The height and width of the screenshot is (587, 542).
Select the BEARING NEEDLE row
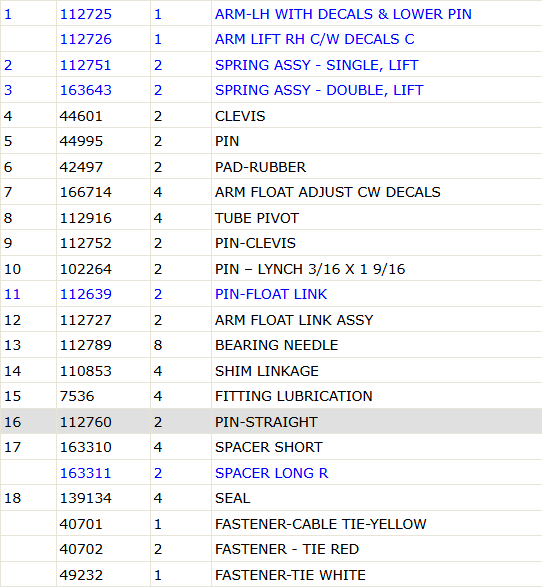pyautogui.click(x=271, y=345)
